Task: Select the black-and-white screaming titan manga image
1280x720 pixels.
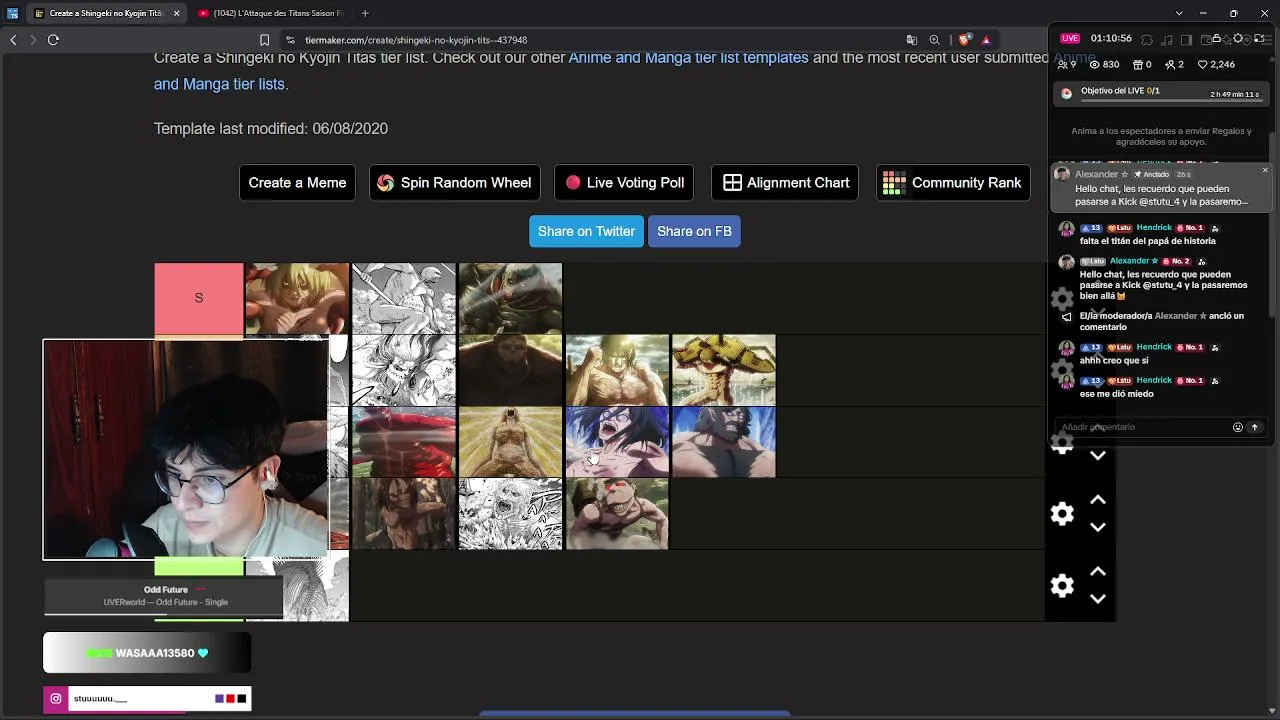Action: click(x=510, y=514)
